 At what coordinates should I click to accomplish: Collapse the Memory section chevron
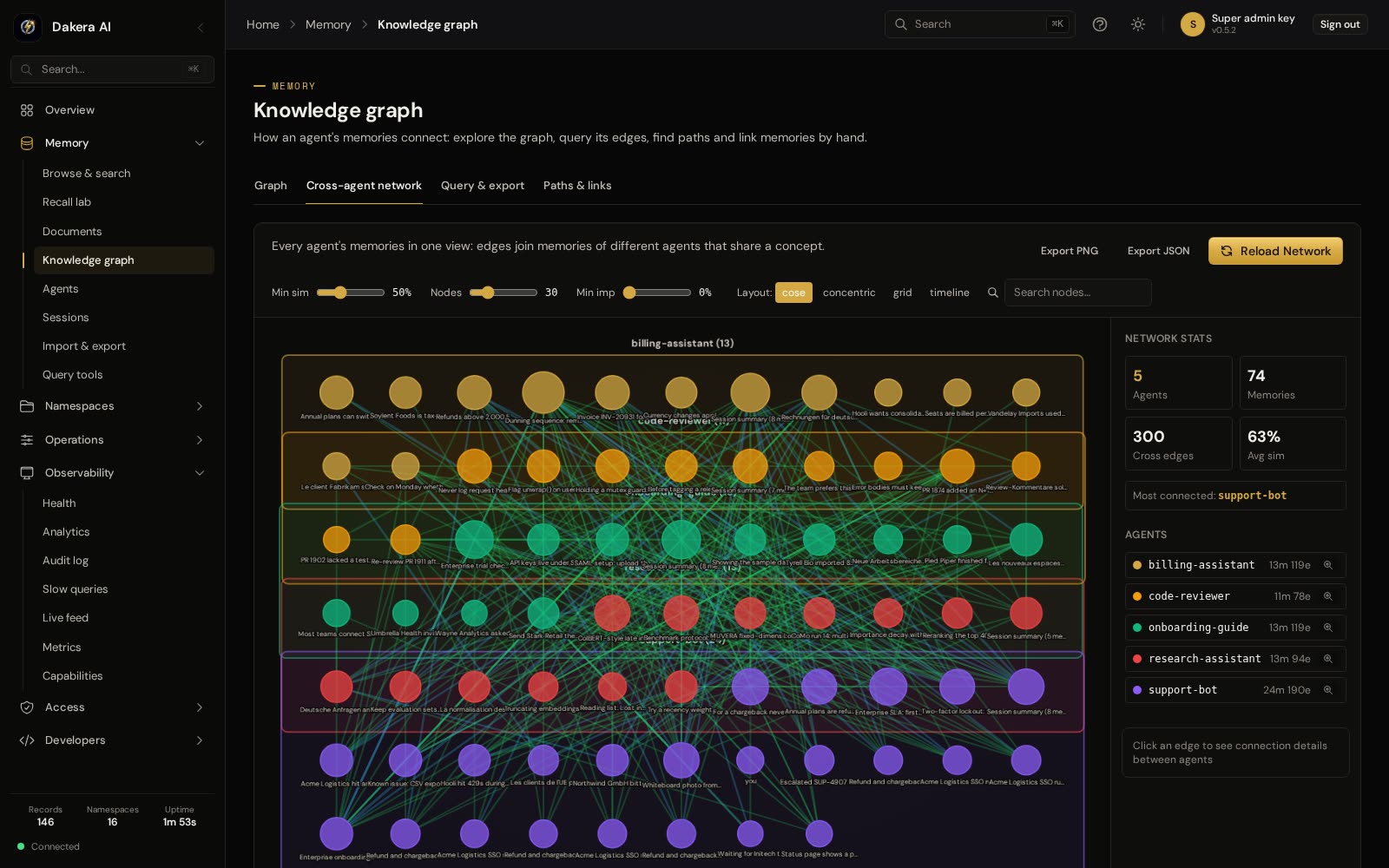tap(200, 143)
